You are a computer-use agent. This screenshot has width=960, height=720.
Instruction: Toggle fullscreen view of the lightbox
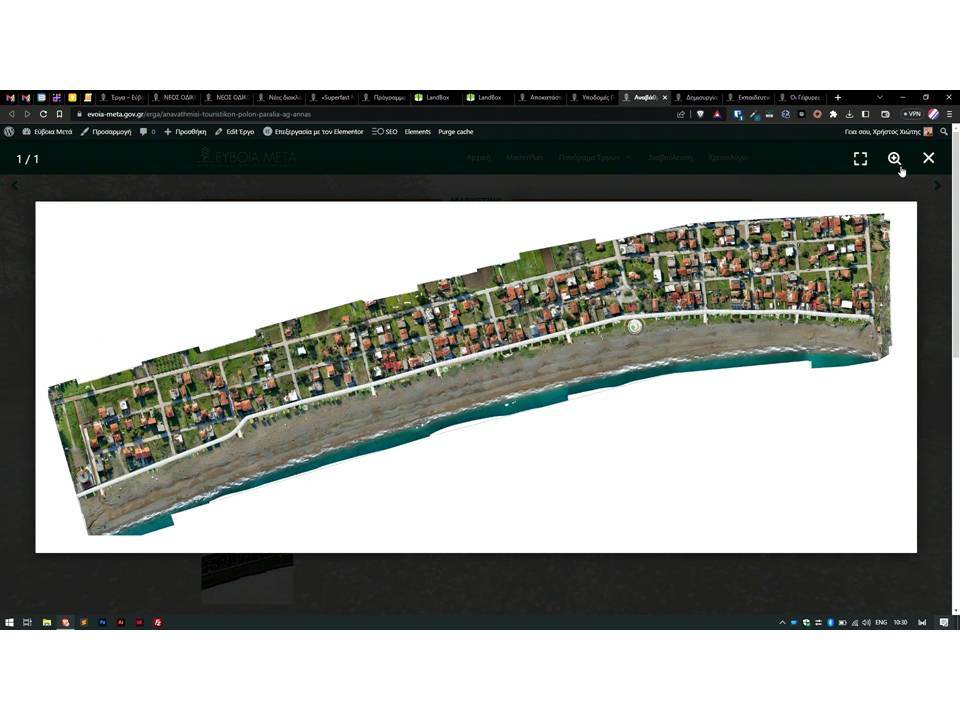coord(860,159)
